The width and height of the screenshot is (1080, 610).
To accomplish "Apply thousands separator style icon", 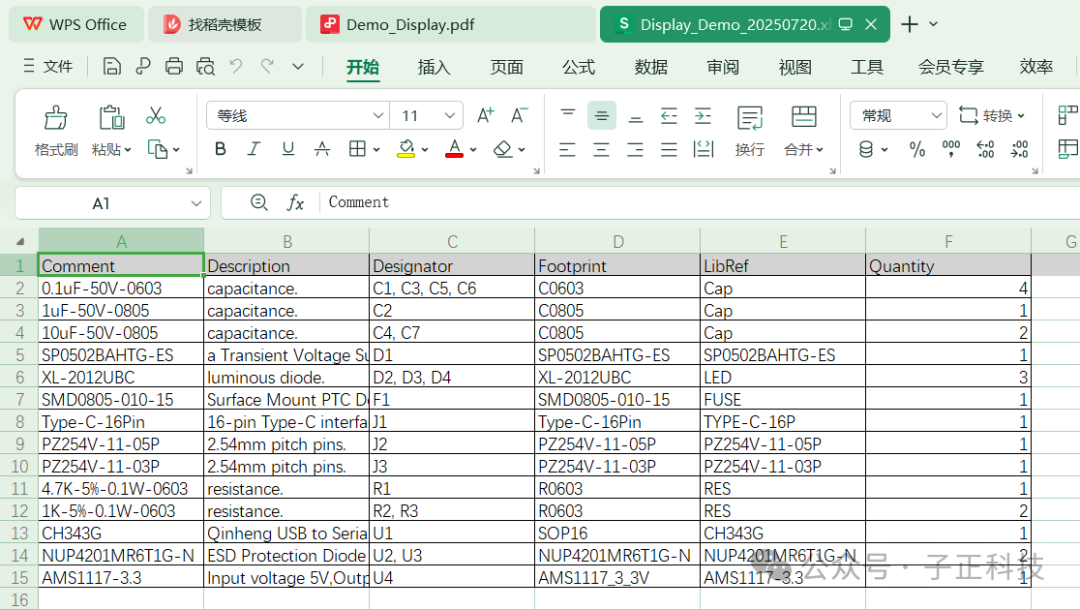I will point(951,149).
